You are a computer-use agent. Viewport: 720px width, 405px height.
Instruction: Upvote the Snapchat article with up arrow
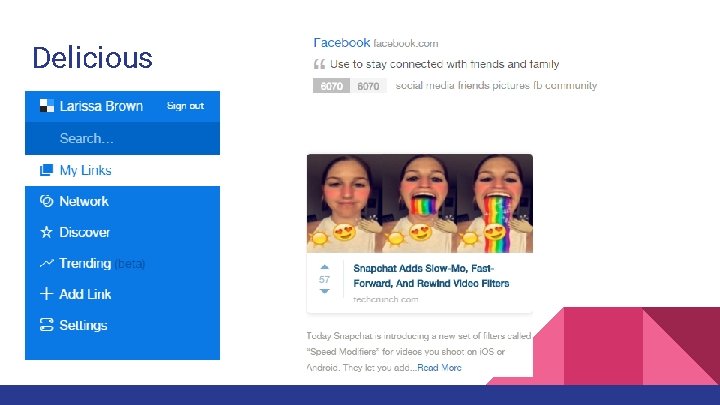(x=325, y=267)
